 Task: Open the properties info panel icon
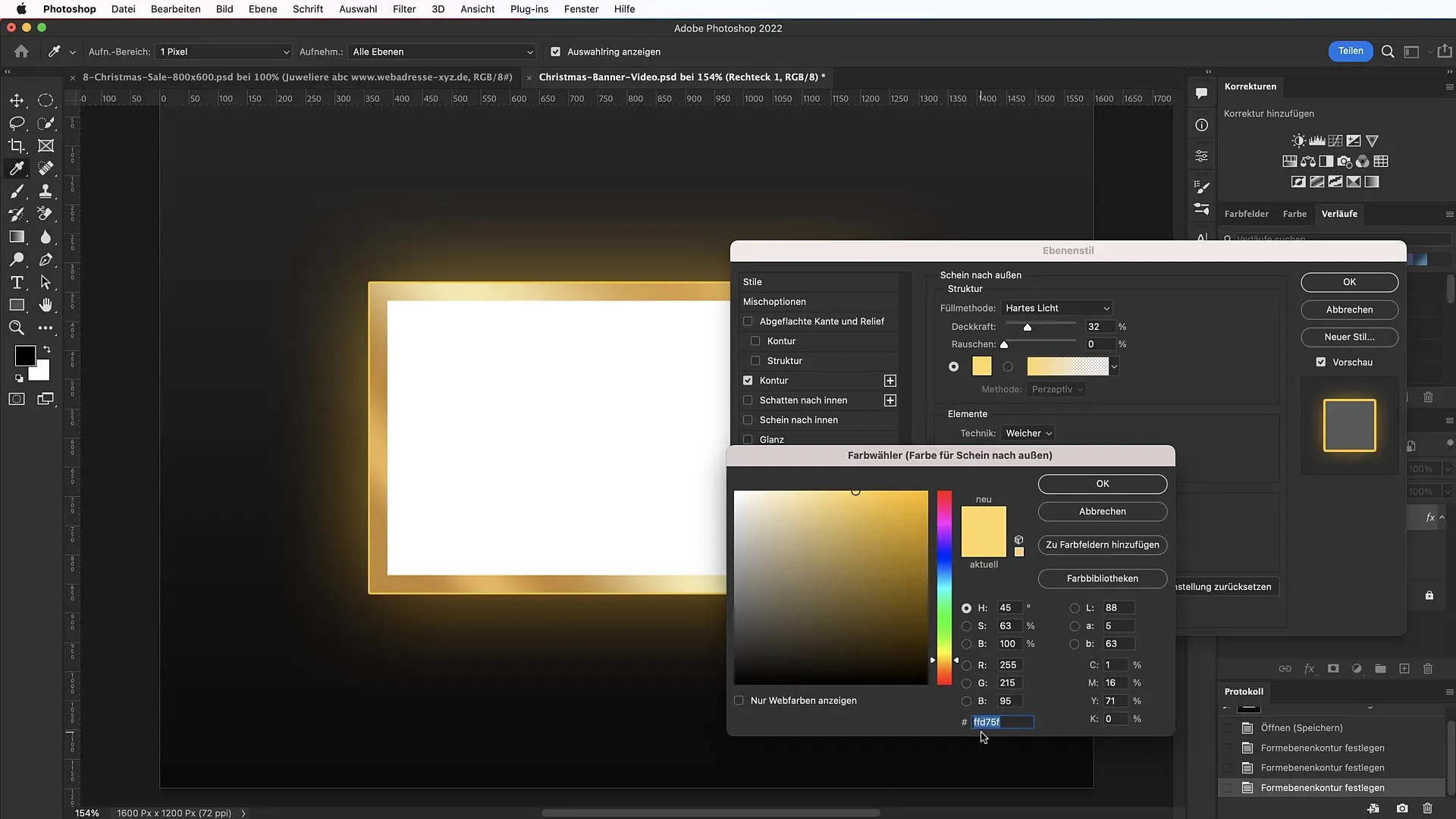(1202, 125)
